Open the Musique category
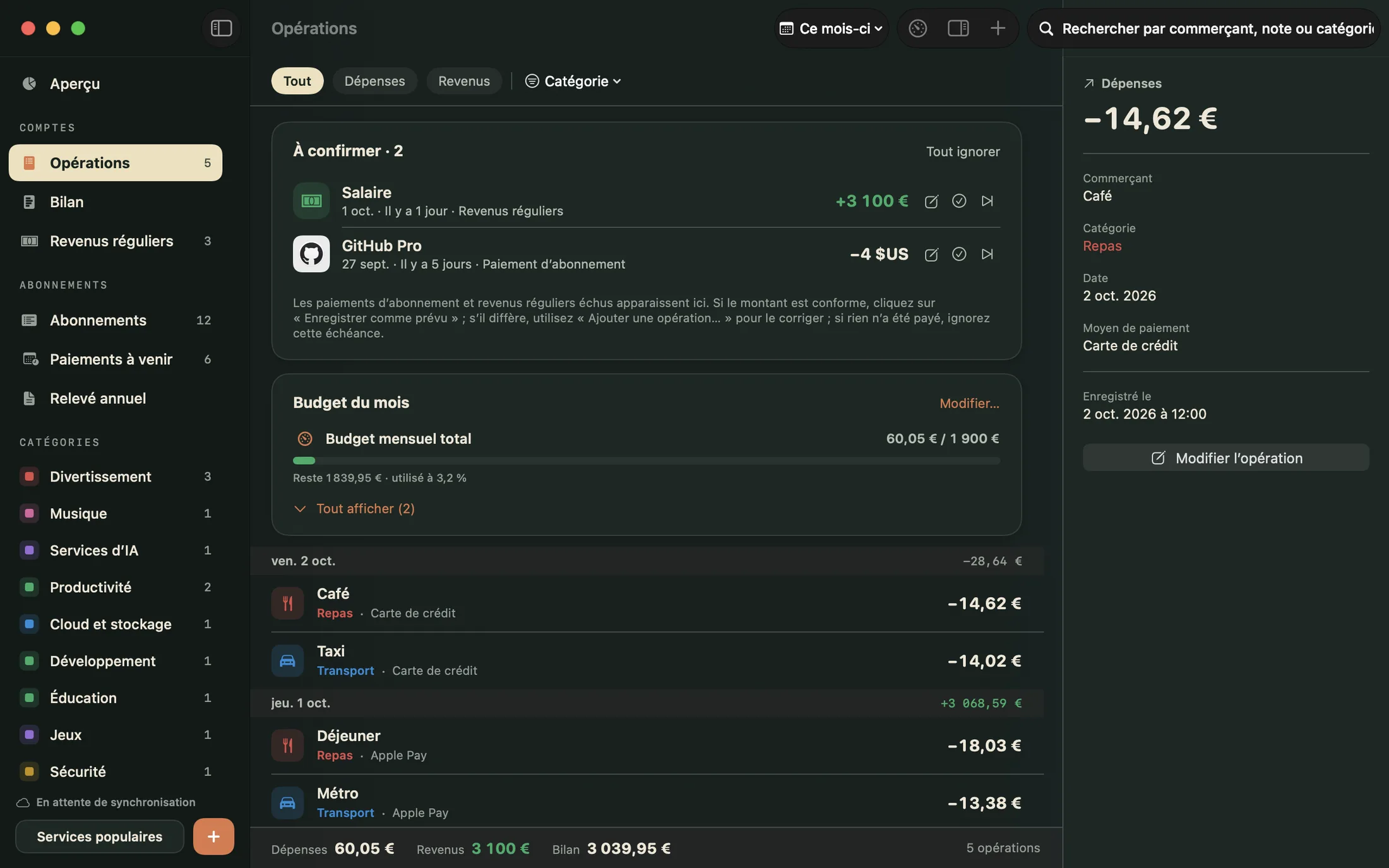This screenshot has height=868, width=1389. pos(116,513)
